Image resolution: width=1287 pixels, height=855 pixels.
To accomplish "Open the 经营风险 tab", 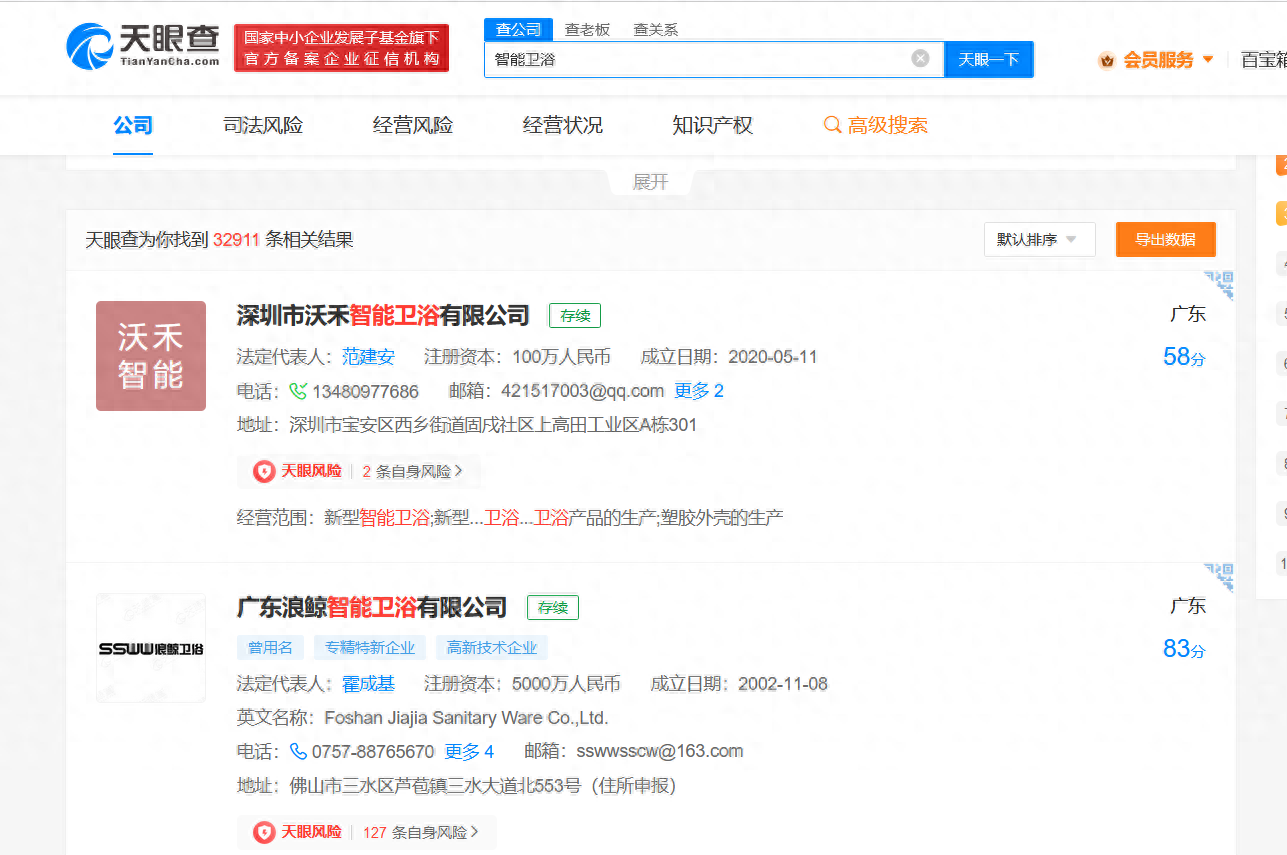I will pyautogui.click(x=413, y=126).
